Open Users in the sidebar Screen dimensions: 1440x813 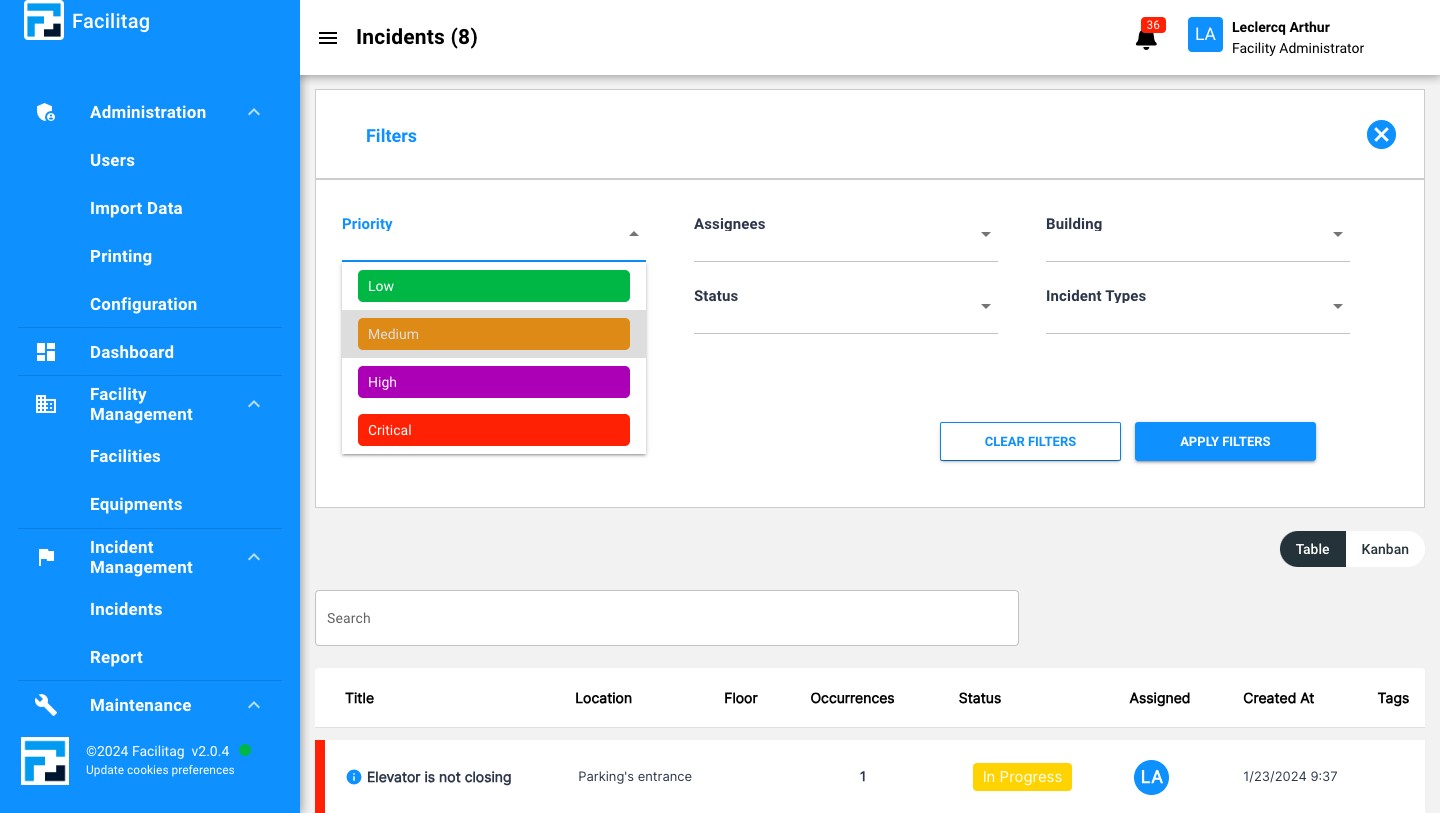(112, 160)
